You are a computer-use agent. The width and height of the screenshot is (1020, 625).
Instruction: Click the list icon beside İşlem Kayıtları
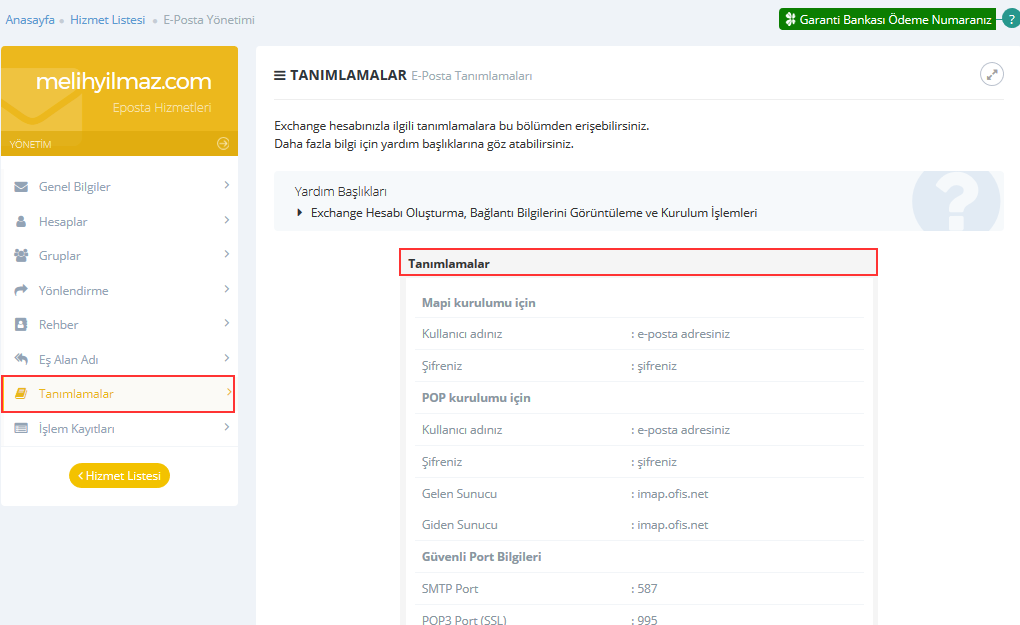[x=21, y=429]
